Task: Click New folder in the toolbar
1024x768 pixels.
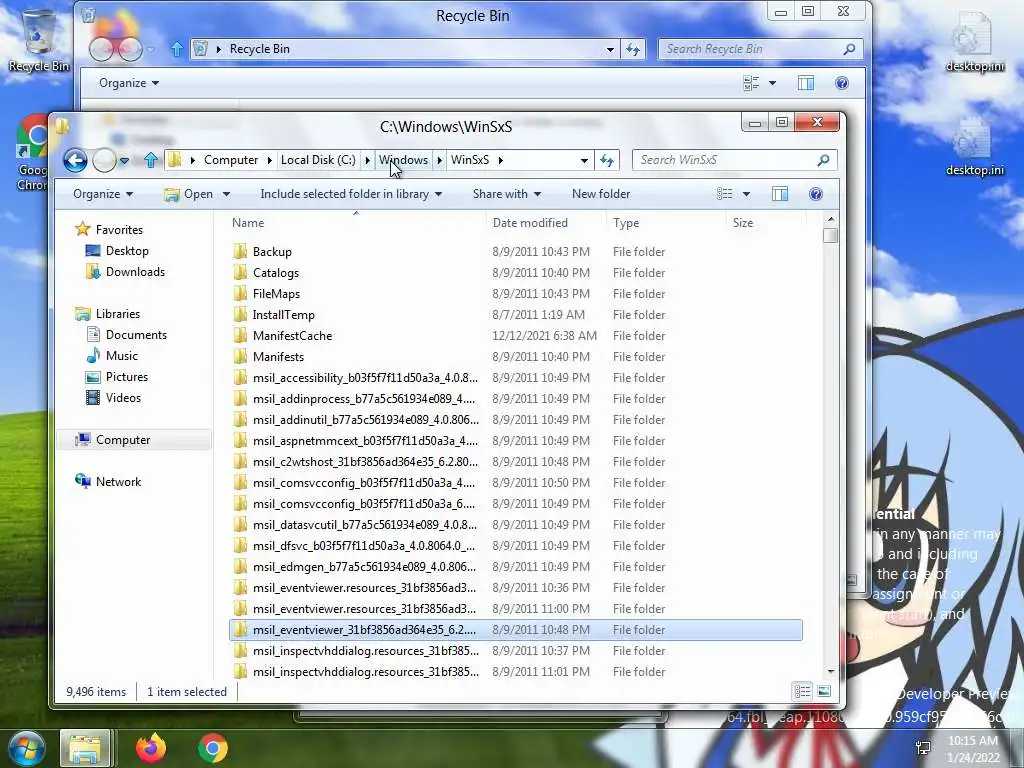Action: point(601,194)
